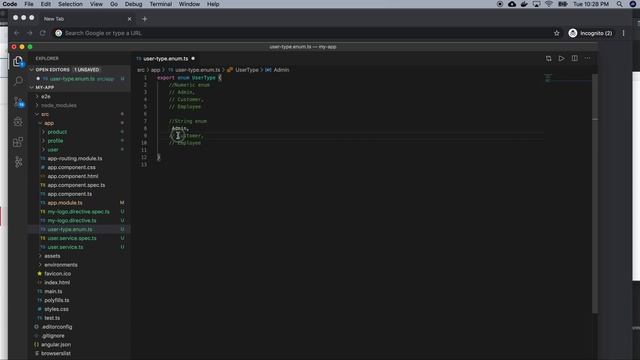Open angular.json file
Screen dimensions: 640x360
[56, 344]
